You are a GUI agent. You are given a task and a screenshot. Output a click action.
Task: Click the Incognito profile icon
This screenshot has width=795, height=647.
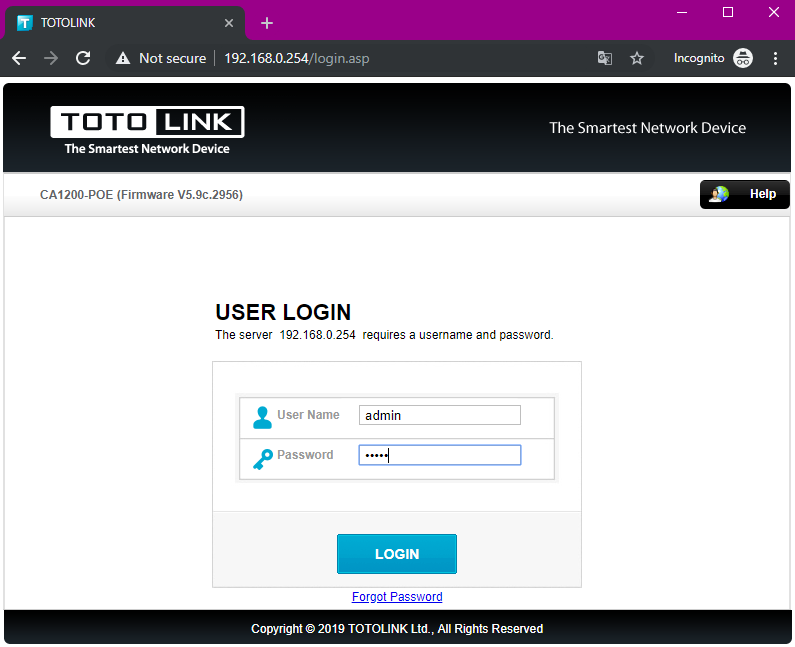742,58
